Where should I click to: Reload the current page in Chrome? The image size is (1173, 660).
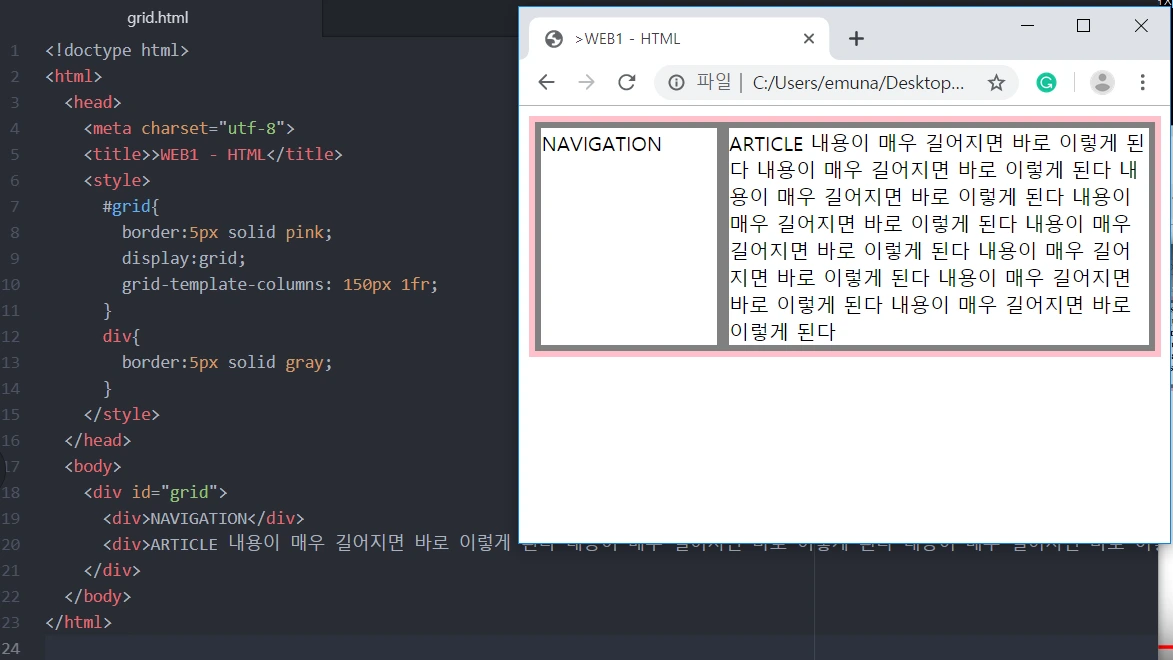click(627, 82)
